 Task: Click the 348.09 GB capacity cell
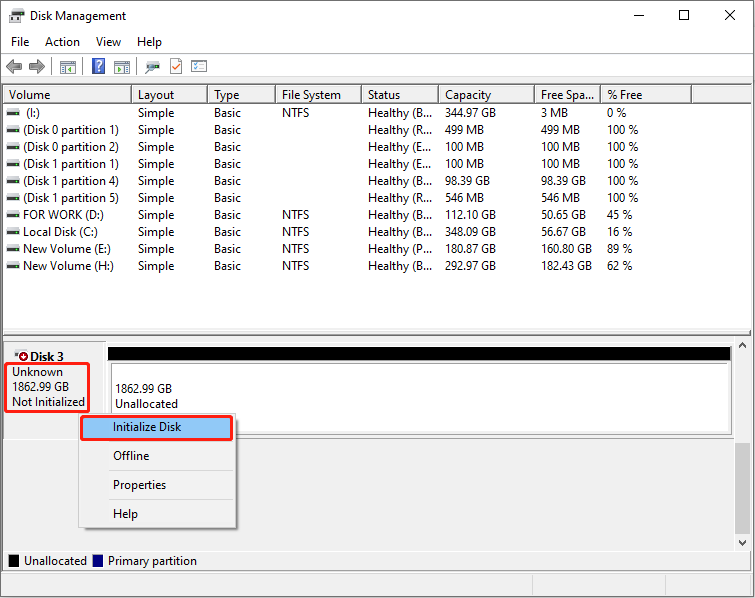click(470, 232)
